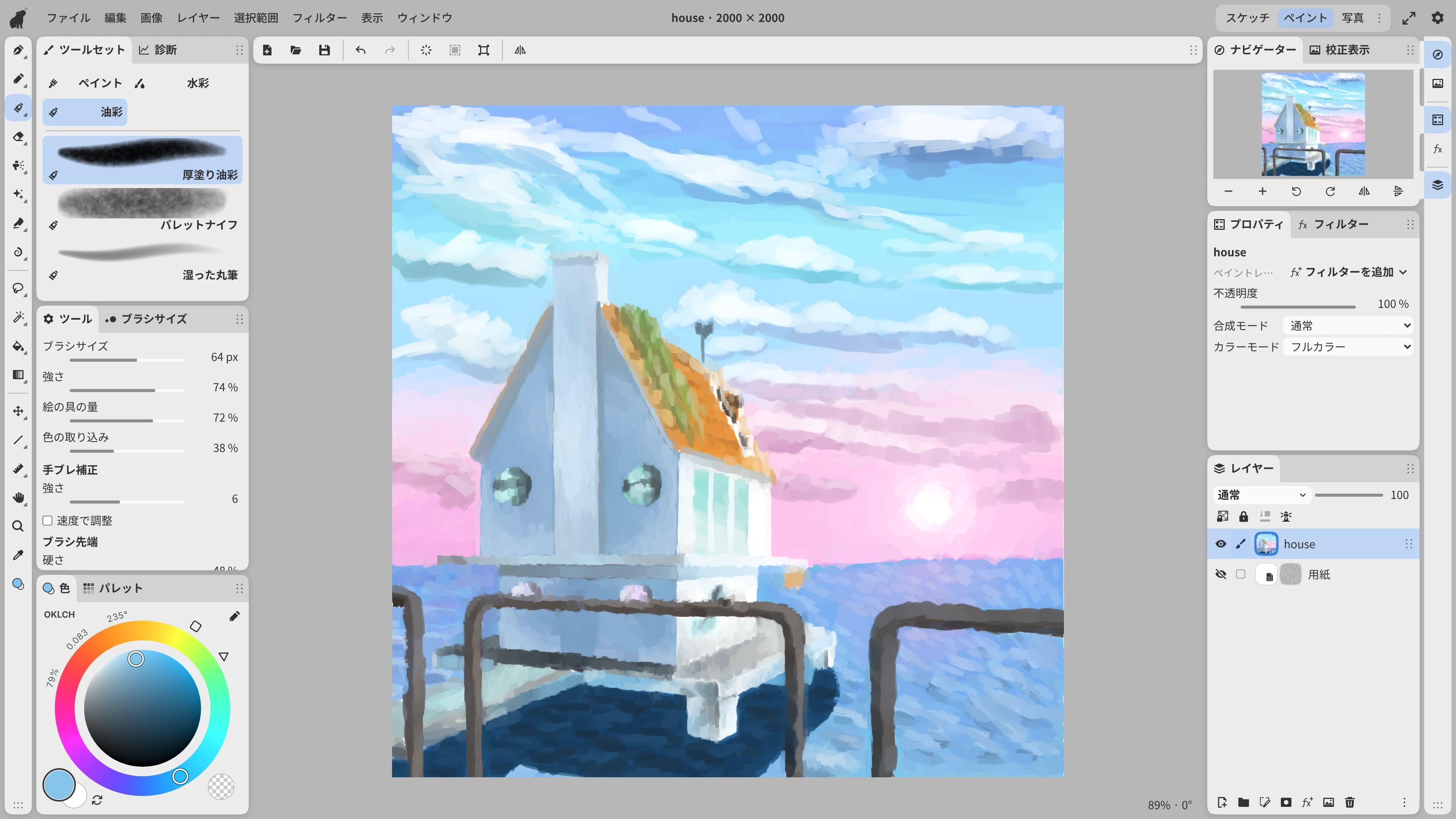Click navigator preview thumbnail
This screenshot has height=819, width=1456.
[x=1313, y=124]
